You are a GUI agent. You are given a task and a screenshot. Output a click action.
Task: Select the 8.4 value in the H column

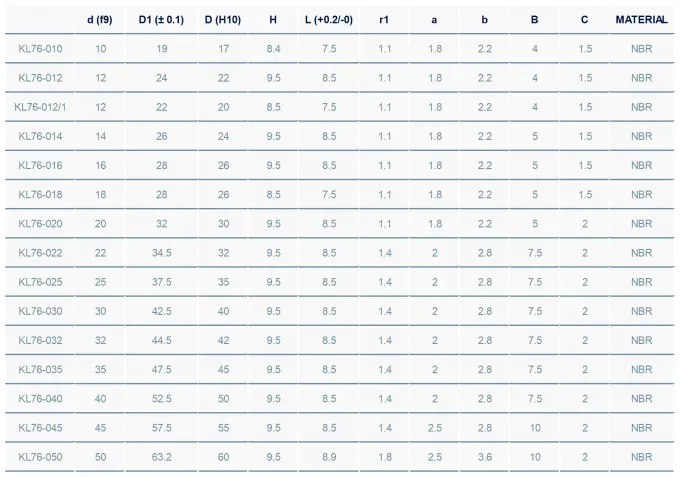tap(273, 48)
